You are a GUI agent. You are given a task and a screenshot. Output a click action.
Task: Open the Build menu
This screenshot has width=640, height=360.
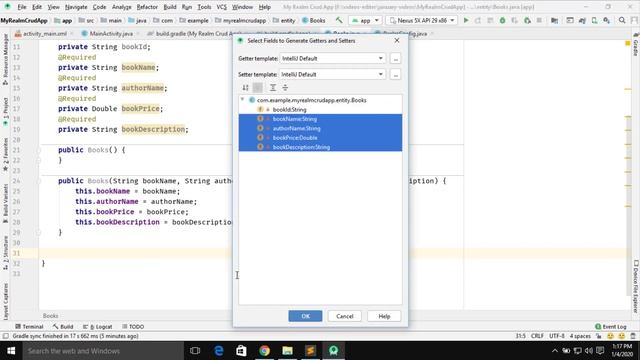pyautogui.click(x=170, y=7)
